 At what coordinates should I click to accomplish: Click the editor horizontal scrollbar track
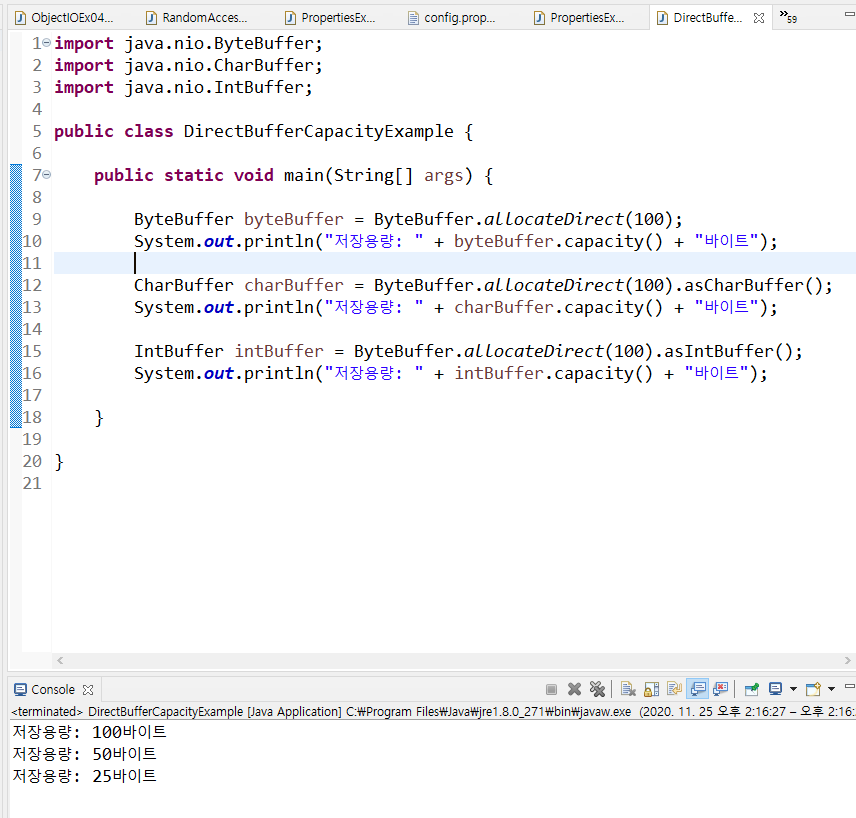454,661
